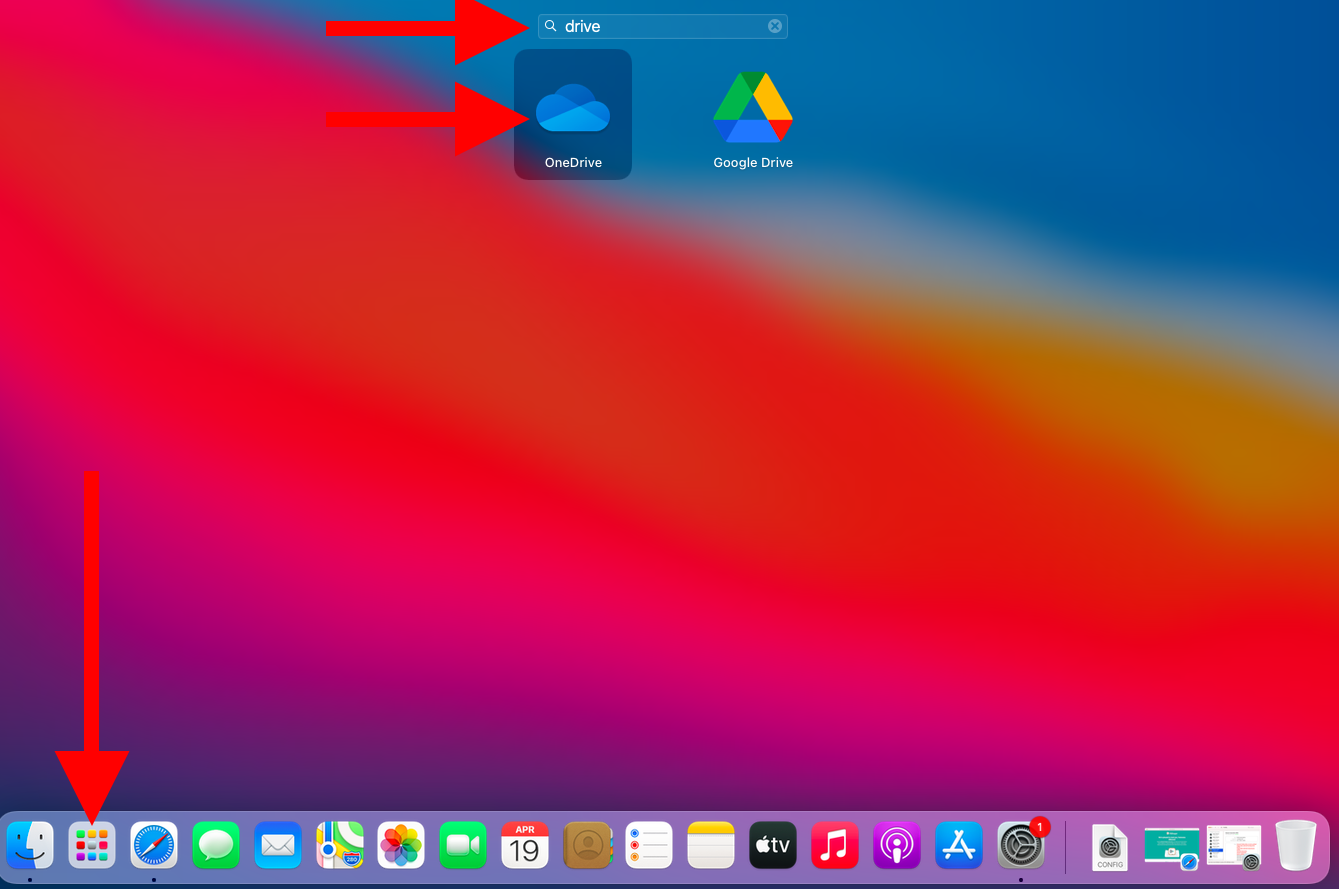Viewport: 1339px width, 889px height.
Task: Open Messages from the Dock
Action: (216, 846)
